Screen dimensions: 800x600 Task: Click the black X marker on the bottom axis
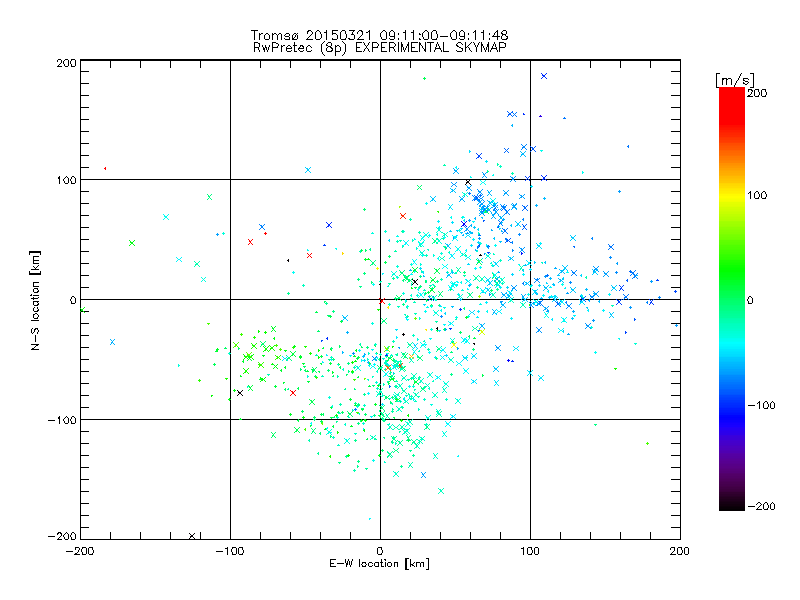pyautogui.click(x=192, y=536)
